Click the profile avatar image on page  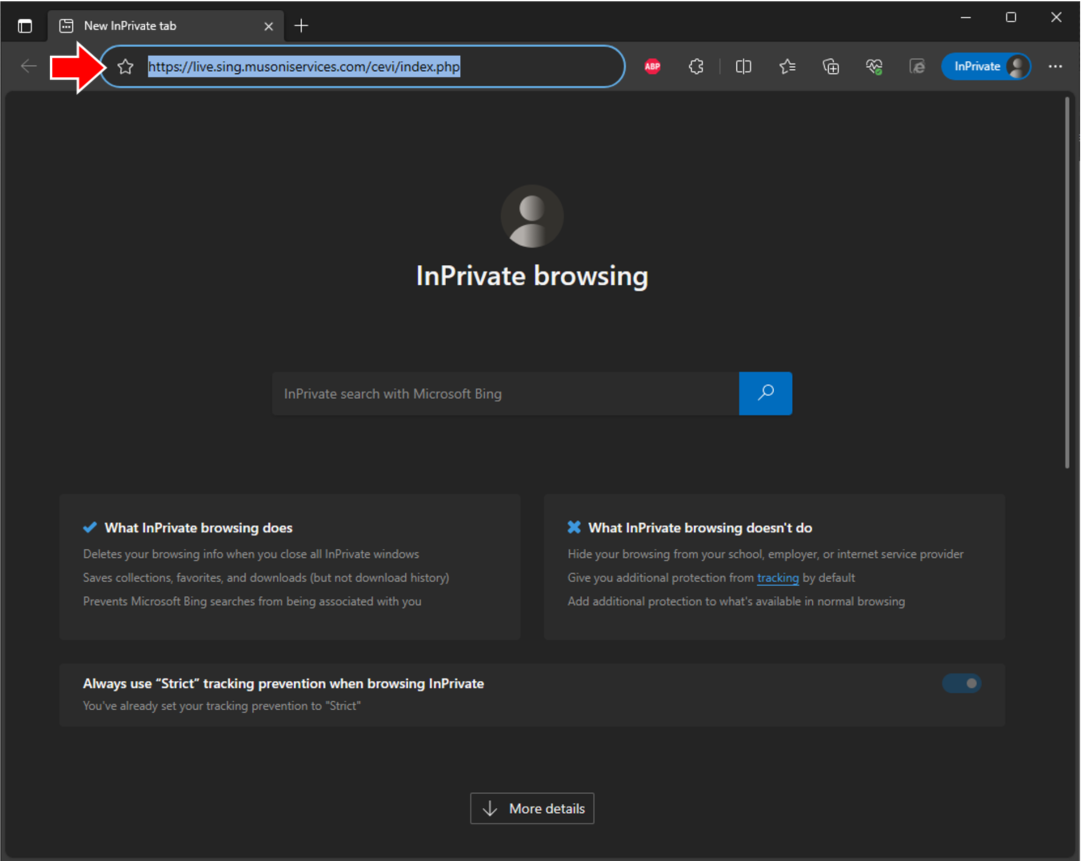tap(532, 216)
